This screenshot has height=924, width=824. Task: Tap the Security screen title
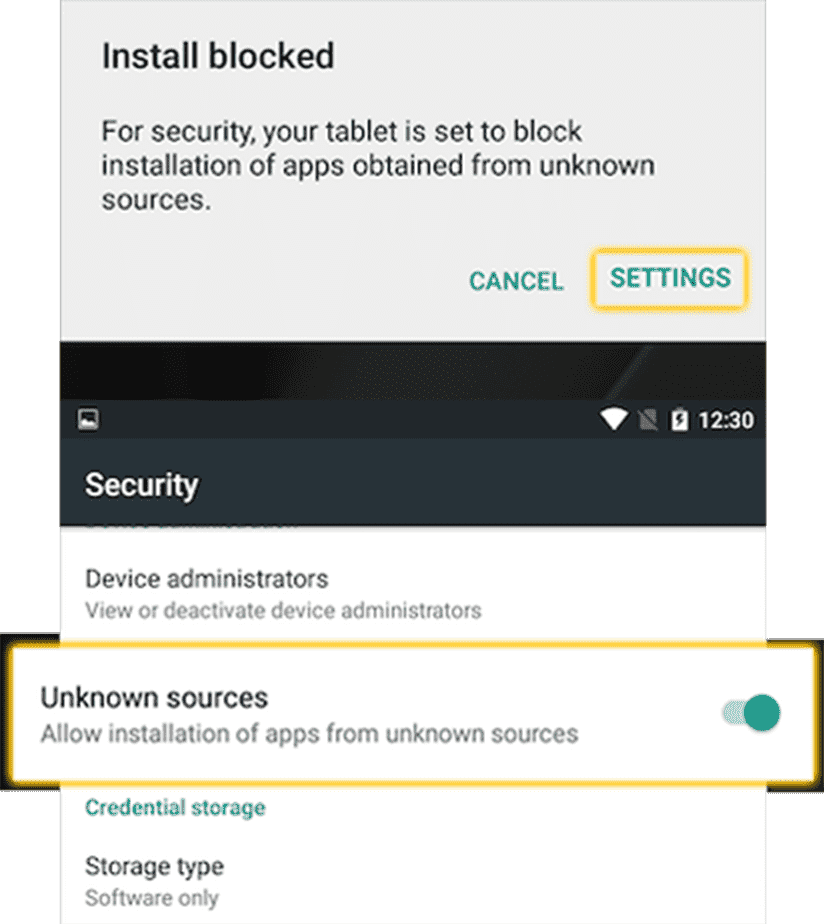(141, 485)
